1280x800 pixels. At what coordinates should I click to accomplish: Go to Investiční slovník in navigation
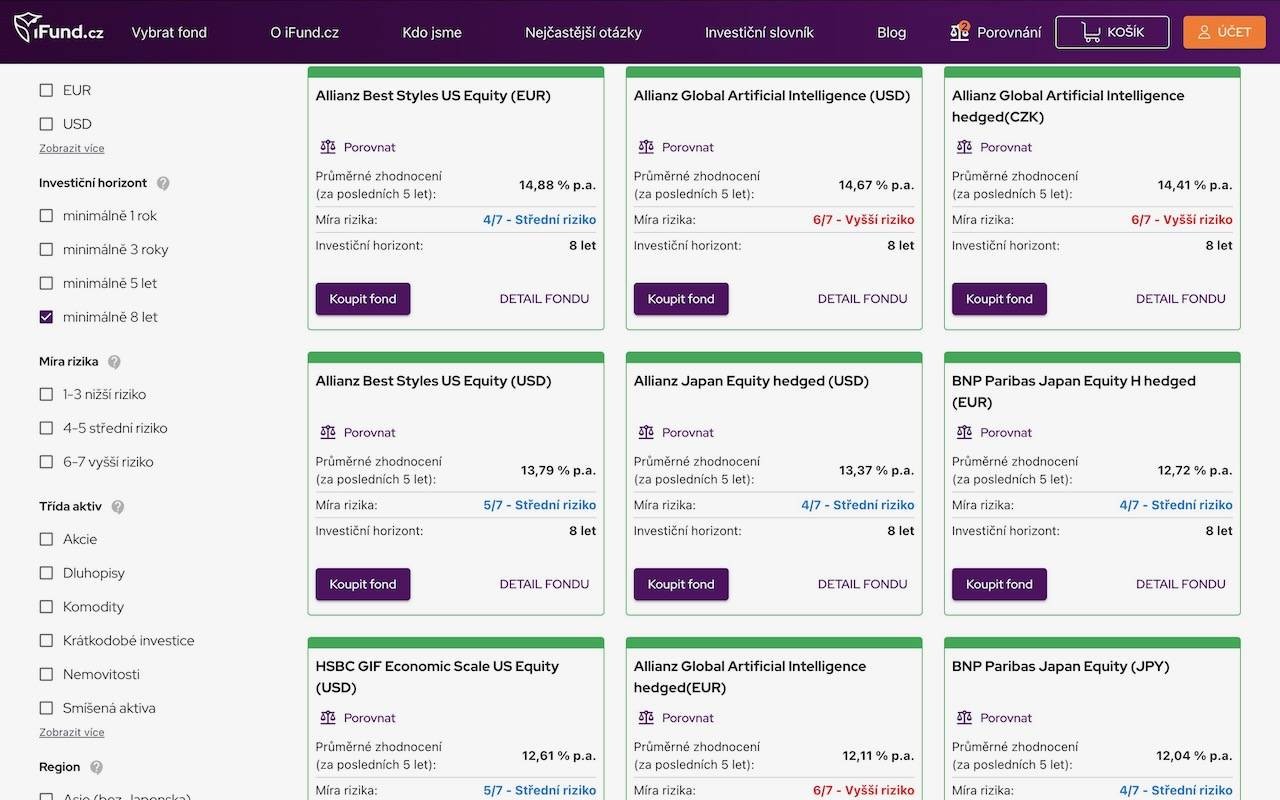click(x=759, y=32)
